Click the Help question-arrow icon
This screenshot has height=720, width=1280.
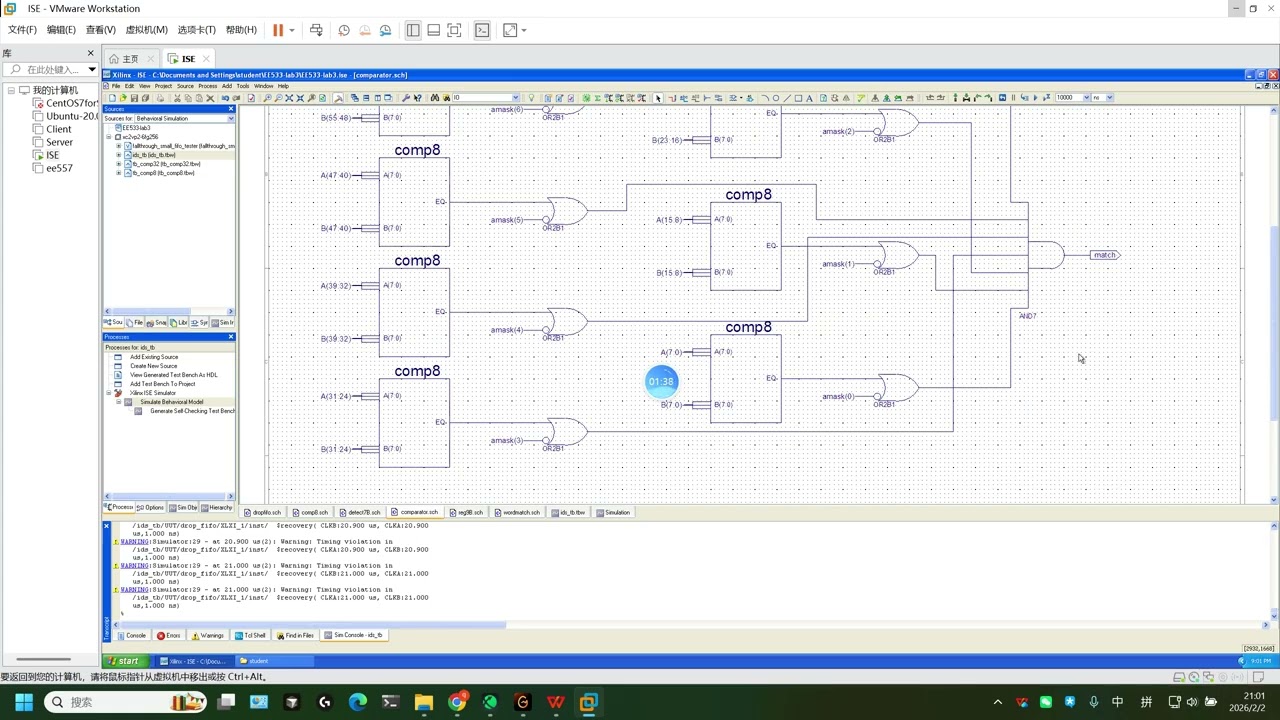(x=418, y=98)
